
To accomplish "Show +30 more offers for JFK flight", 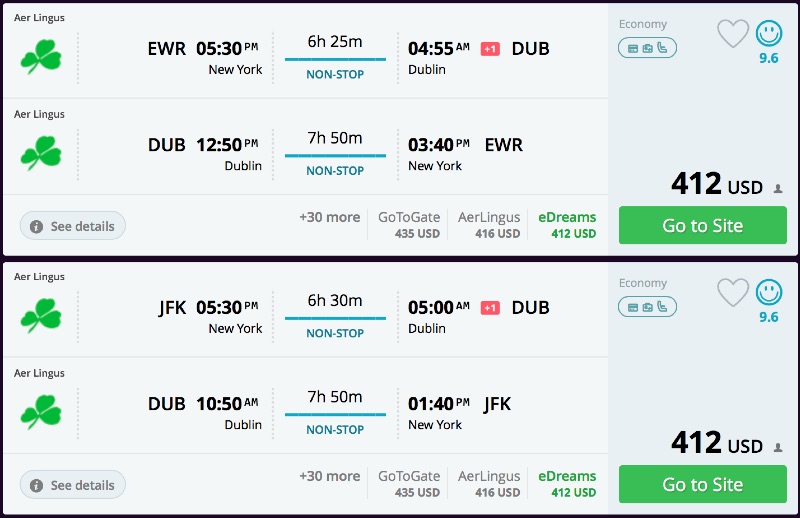I will coord(329,476).
